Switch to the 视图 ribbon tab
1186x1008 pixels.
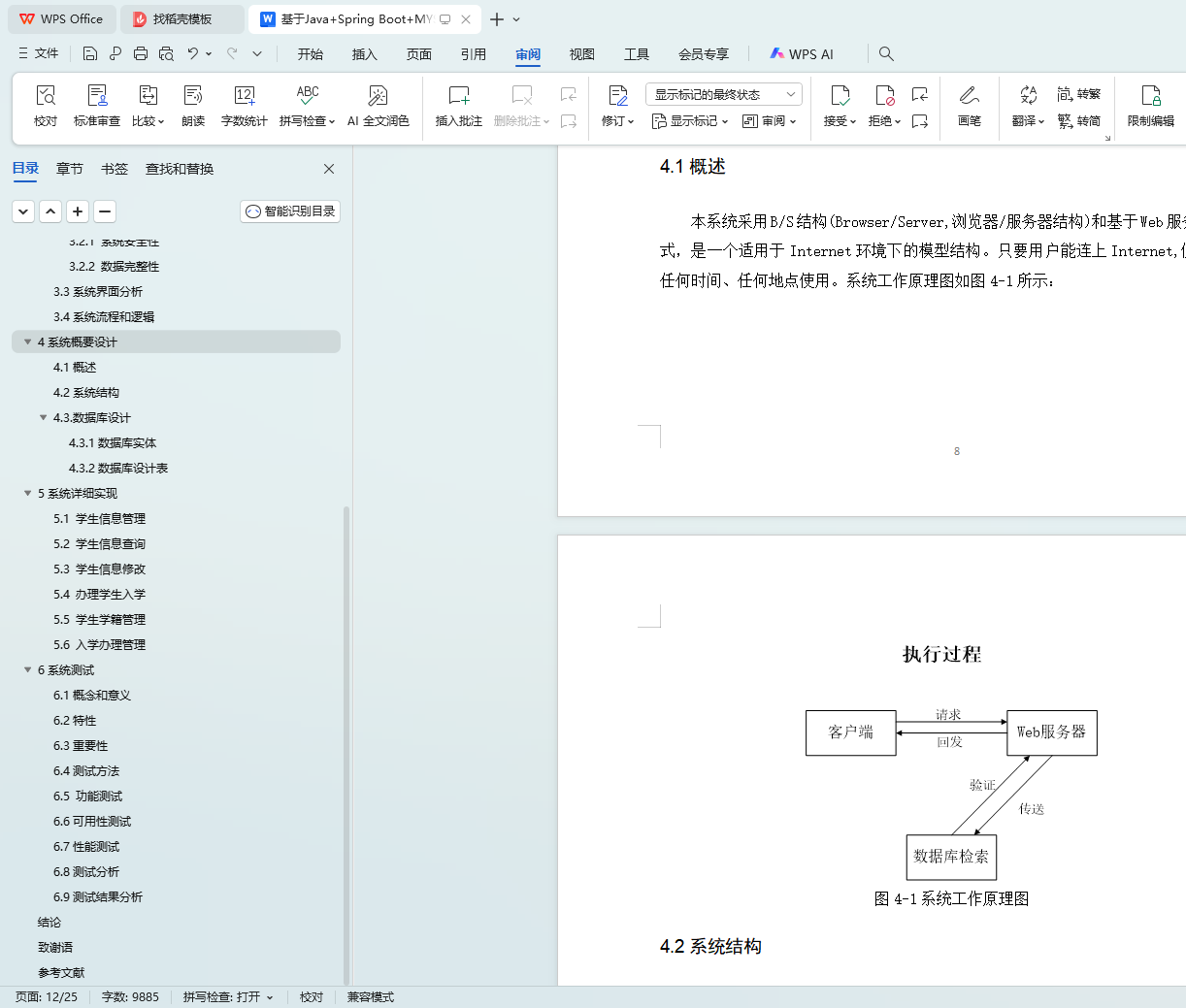(582, 54)
